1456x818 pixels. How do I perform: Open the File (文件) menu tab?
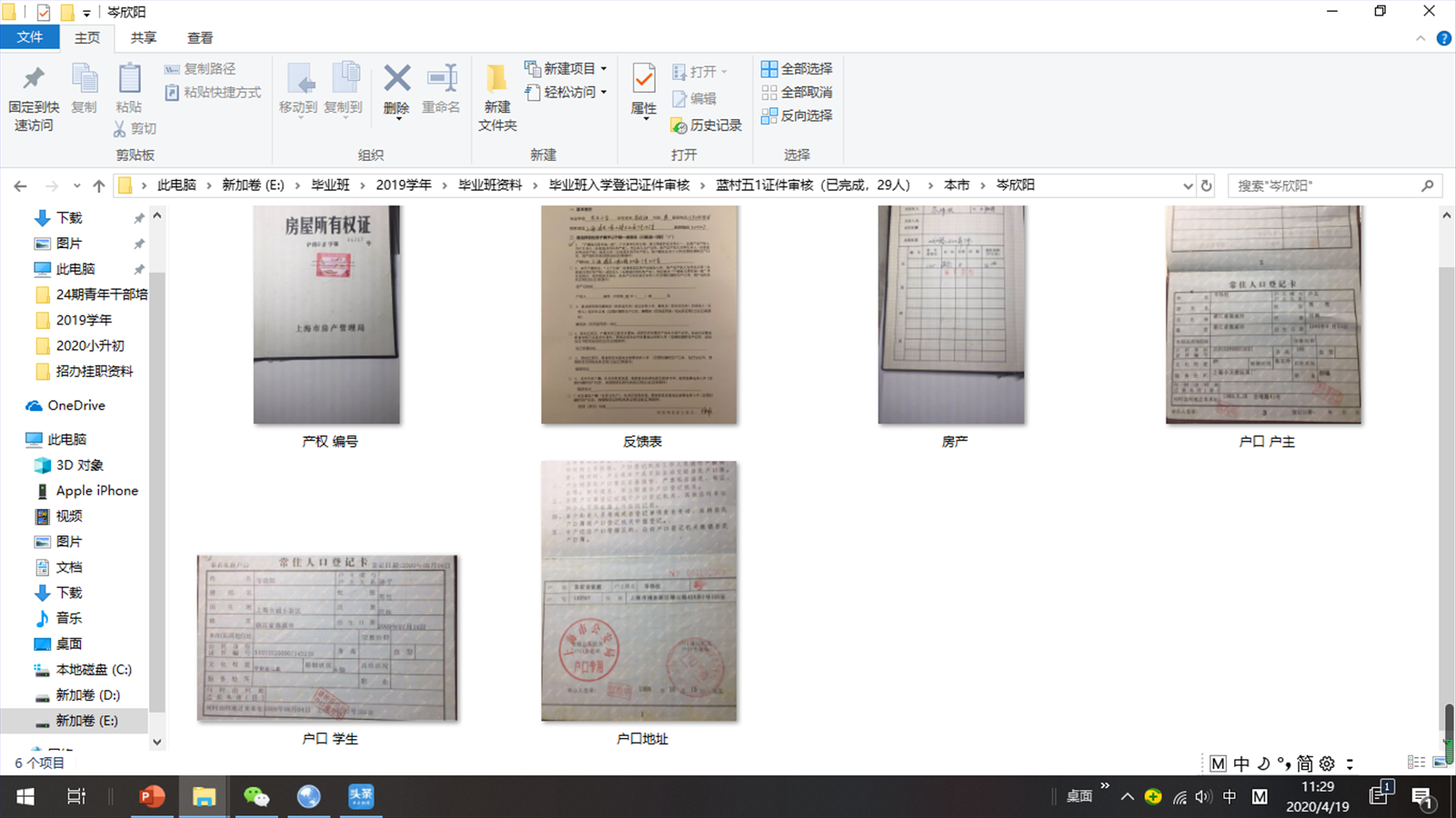29,37
